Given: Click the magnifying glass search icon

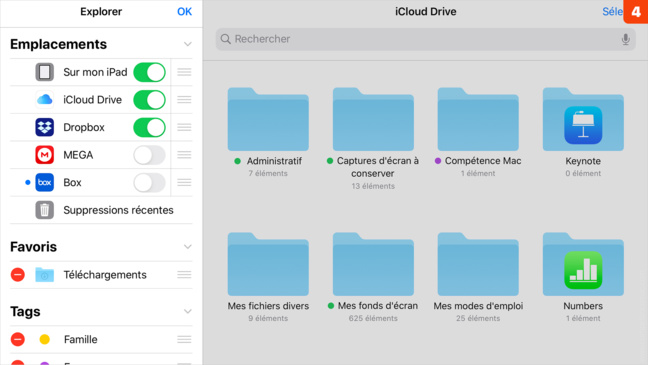Looking at the screenshot, I should point(226,39).
